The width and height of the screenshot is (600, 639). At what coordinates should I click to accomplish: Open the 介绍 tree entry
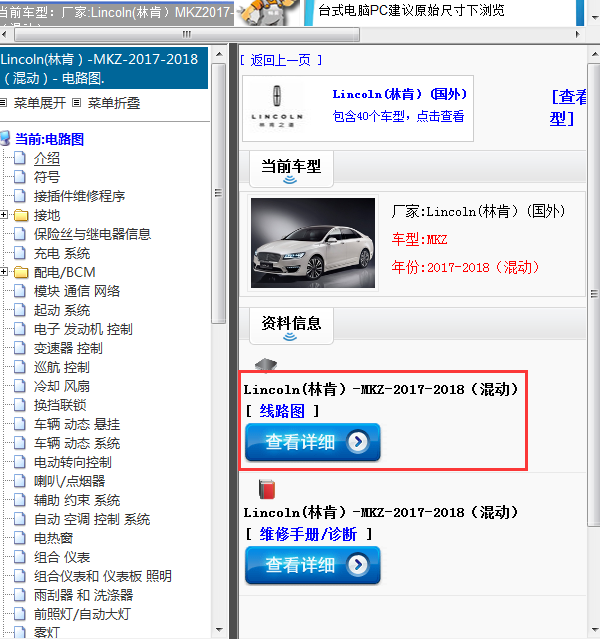47,158
